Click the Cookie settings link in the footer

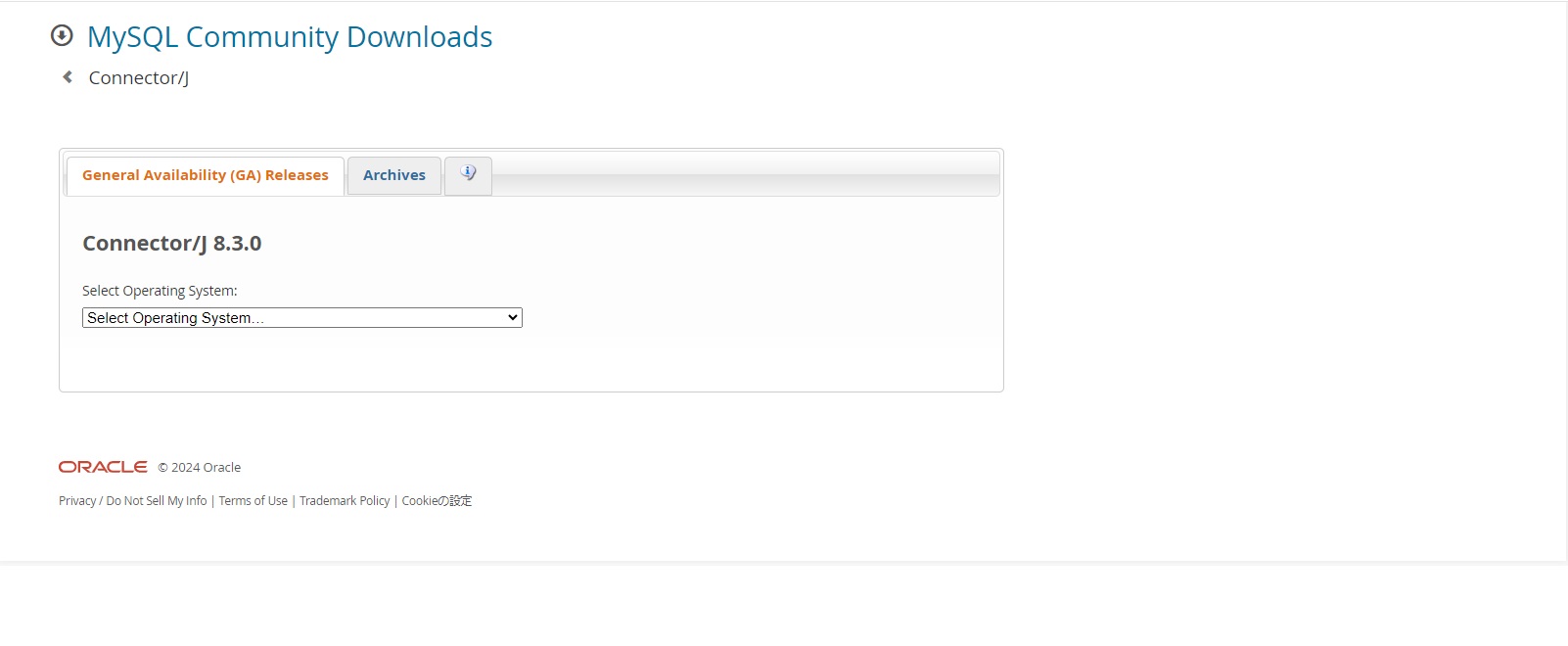[x=437, y=501]
